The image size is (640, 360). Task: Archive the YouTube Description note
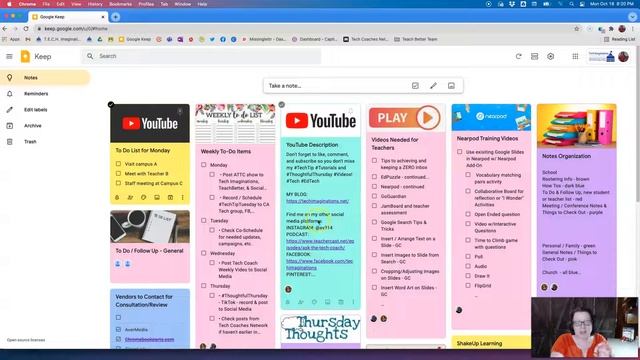341,302
